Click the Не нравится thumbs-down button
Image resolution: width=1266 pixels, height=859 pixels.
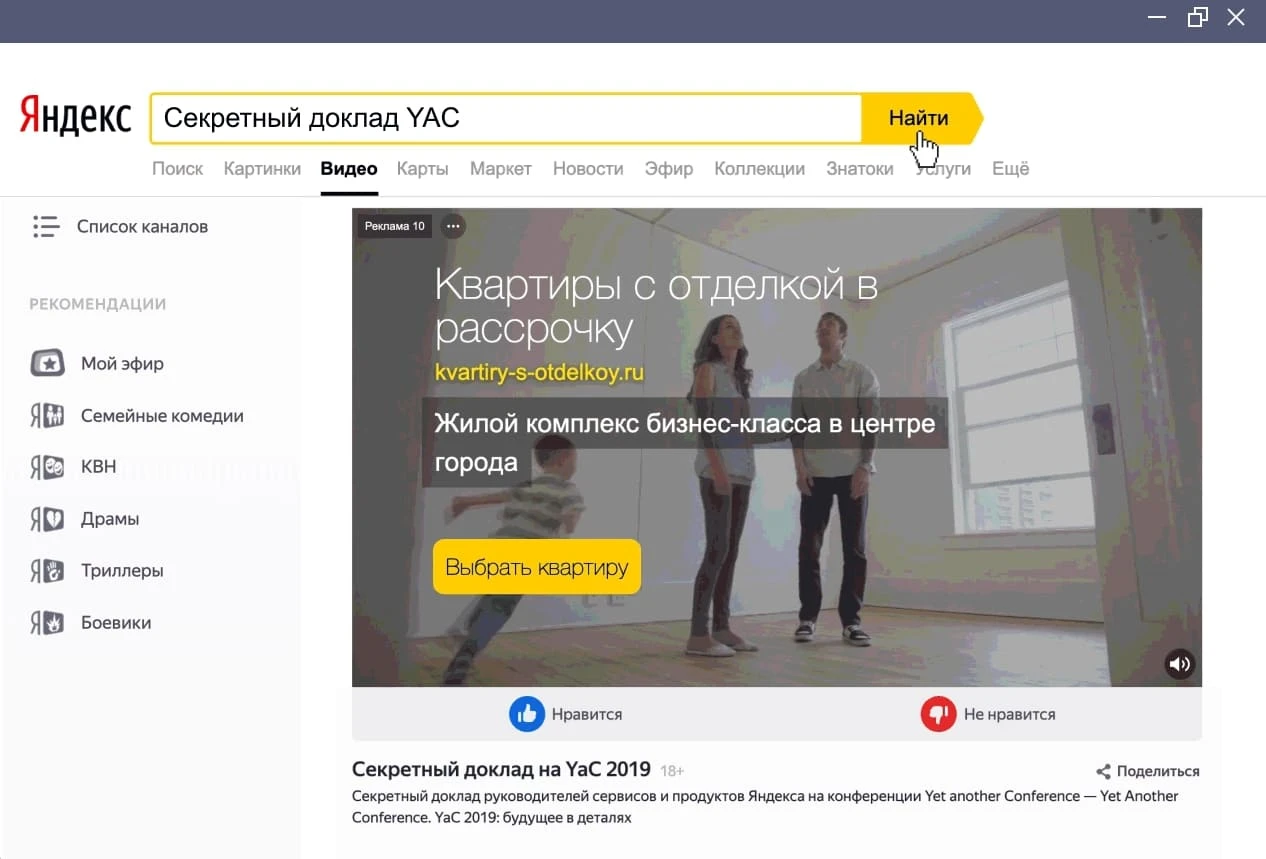pyautogui.click(x=938, y=713)
